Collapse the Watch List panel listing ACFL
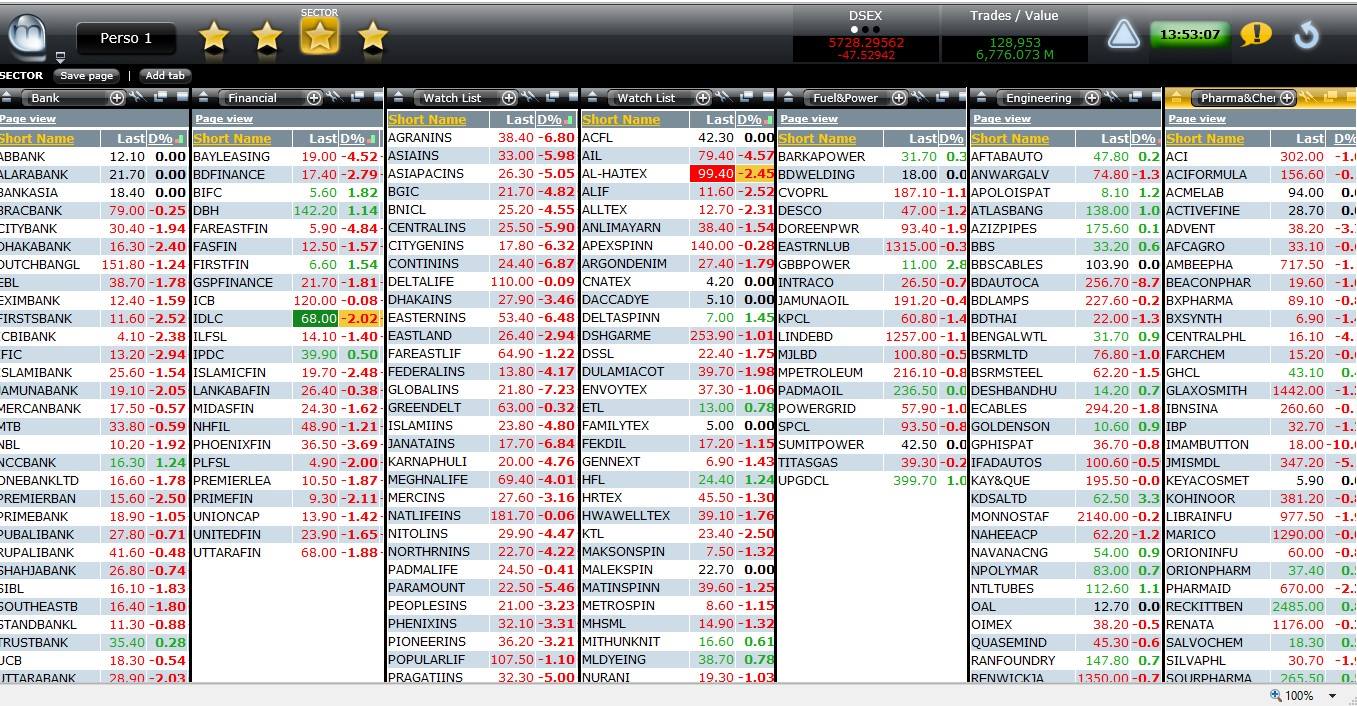The width and height of the screenshot is (1357, 706). tap(593, 98)
